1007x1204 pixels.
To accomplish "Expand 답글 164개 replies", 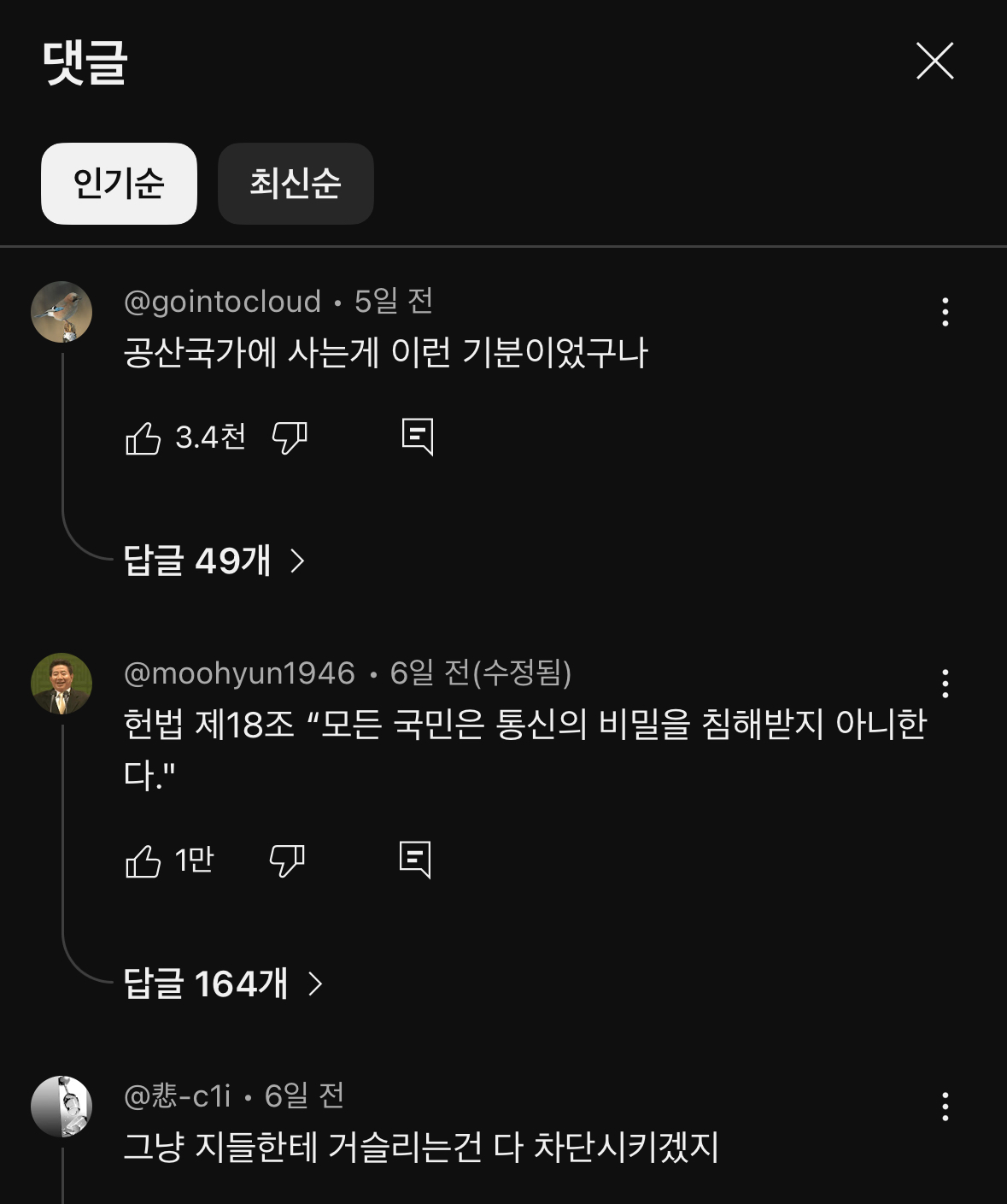I will (x=206, y=984).
